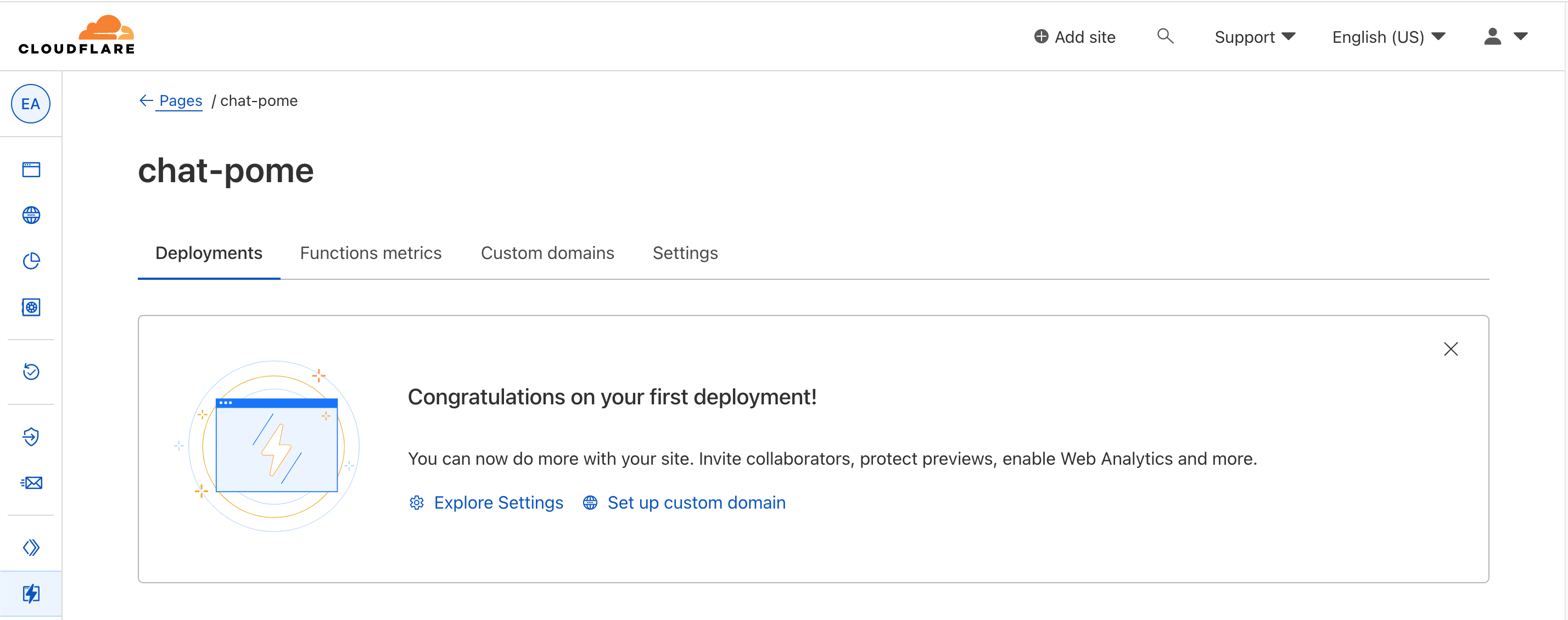The image size is (1568, 620).
Task: Click the gear icon beside Explore Settings
Action: (x=416, y=503)
